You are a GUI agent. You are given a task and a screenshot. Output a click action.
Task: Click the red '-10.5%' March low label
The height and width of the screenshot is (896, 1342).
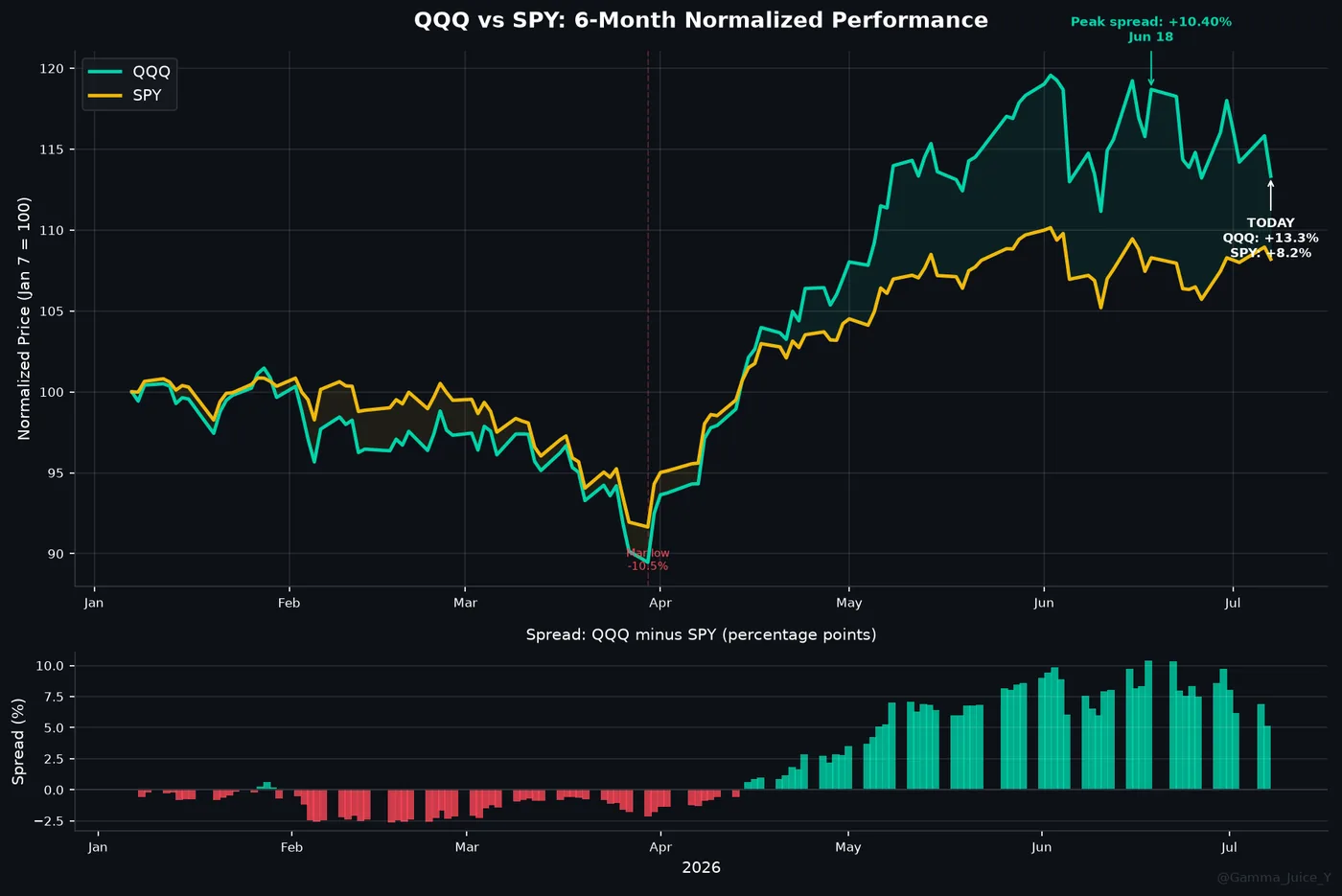(x=648, y=566)
